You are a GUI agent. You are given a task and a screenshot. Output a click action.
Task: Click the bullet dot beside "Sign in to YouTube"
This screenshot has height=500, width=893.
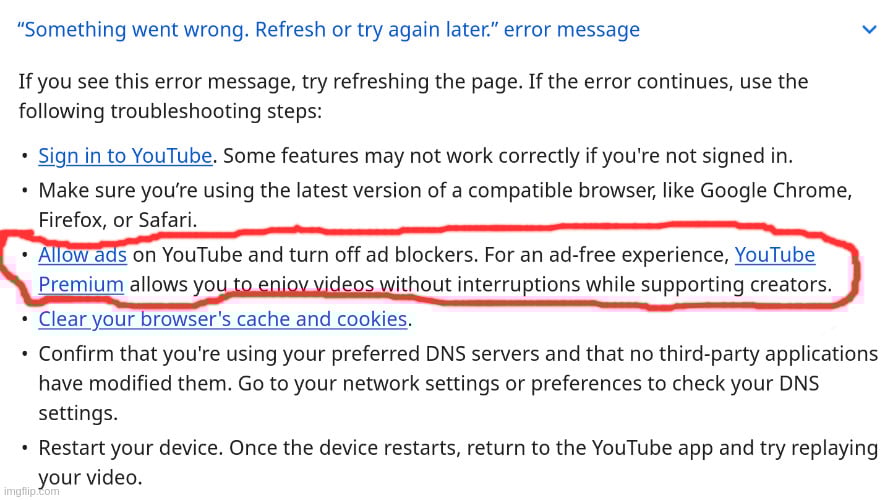[x=24, y=157]
